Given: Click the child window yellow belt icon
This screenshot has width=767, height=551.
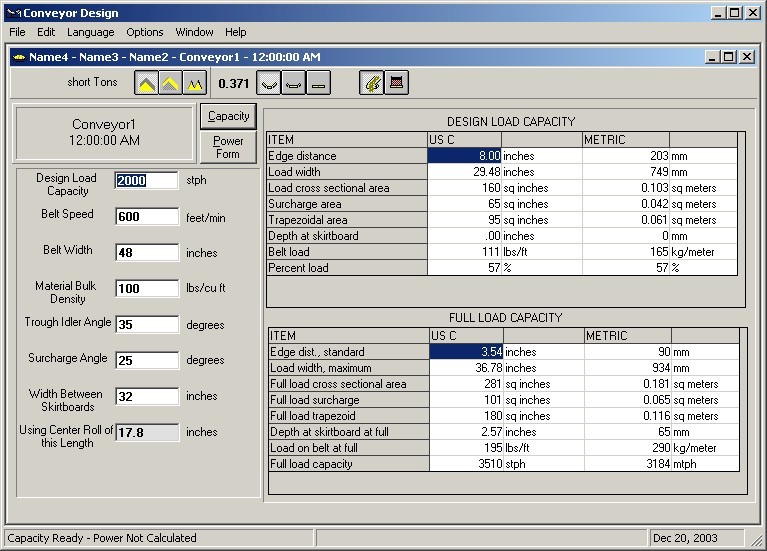Looking at the screenshot, I should click(20, 57).
